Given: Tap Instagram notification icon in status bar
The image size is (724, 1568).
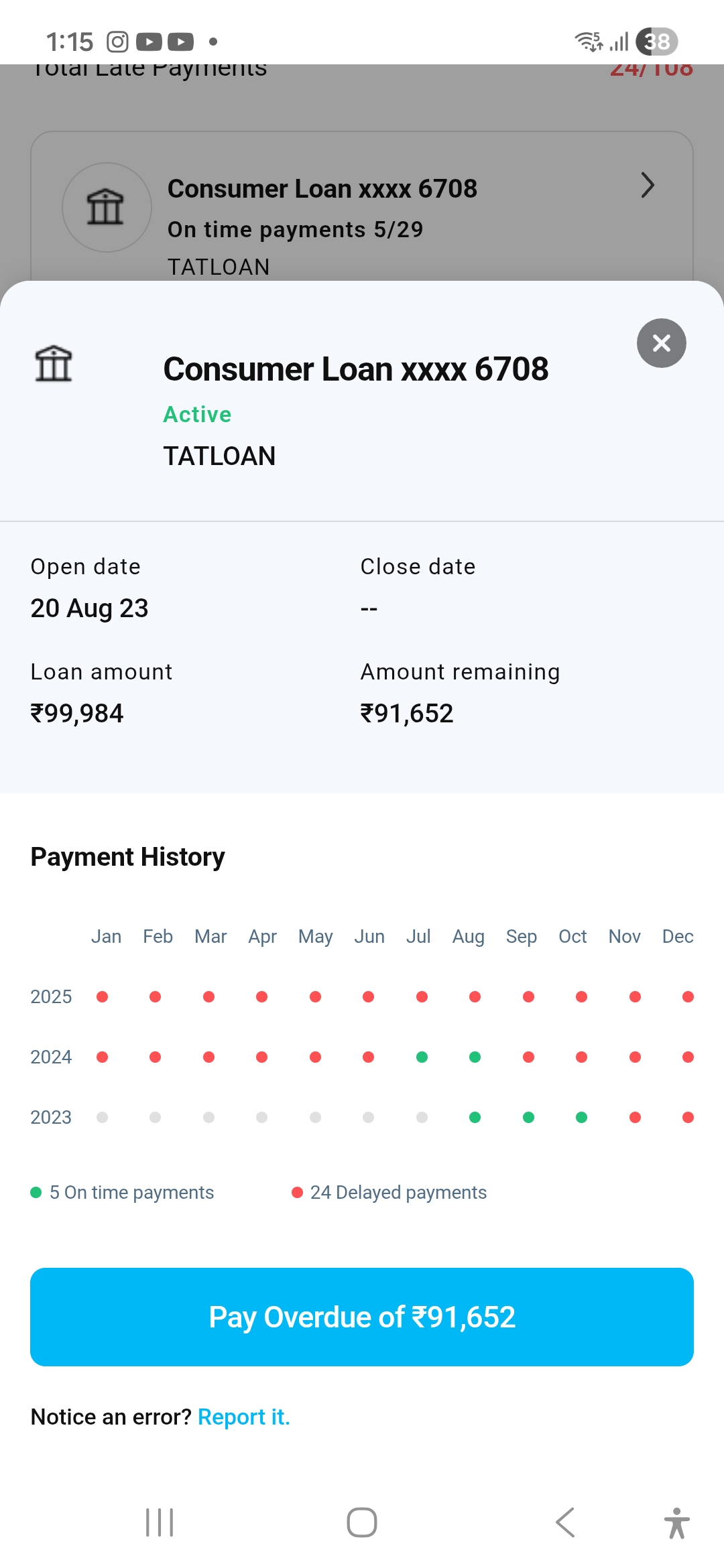Looking at the screenshot, I should tap(117, 42).
